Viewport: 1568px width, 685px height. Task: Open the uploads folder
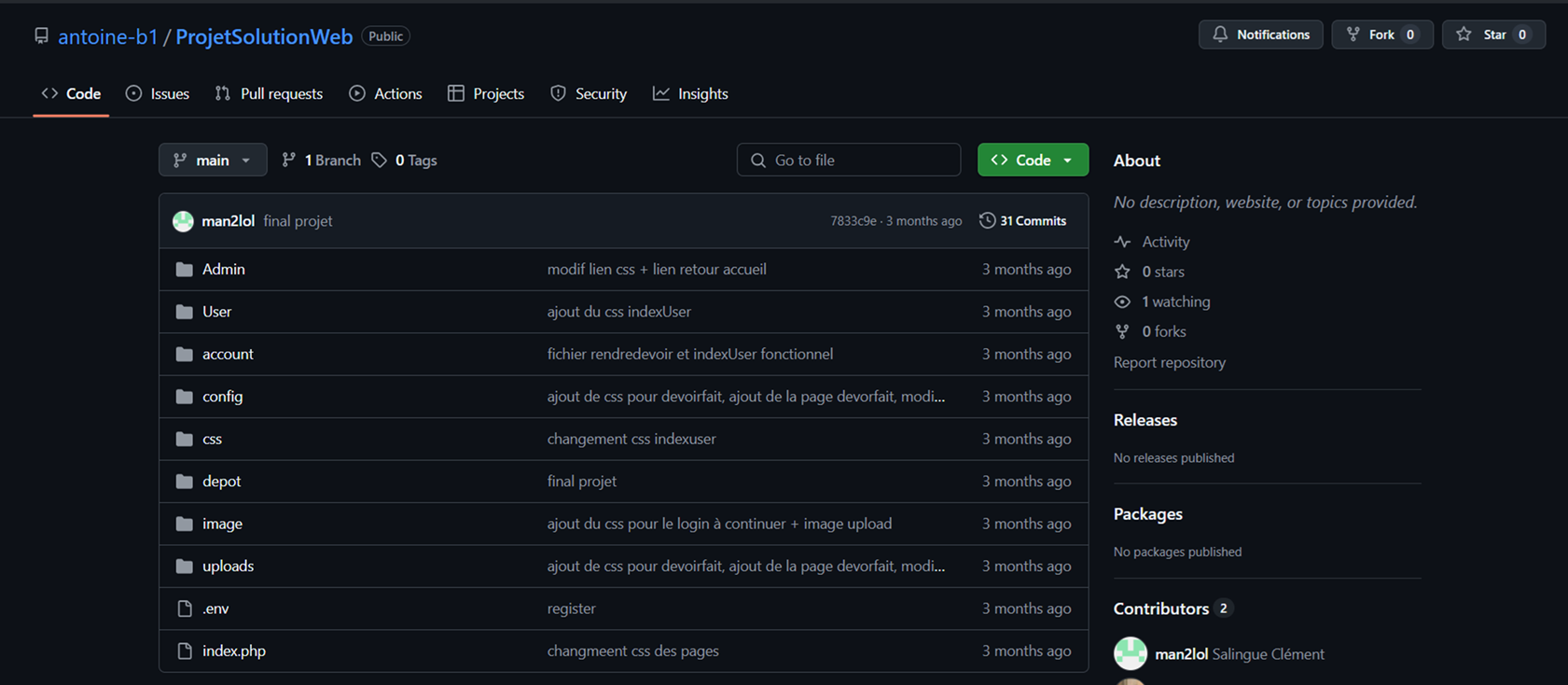(x=229, y=566)
